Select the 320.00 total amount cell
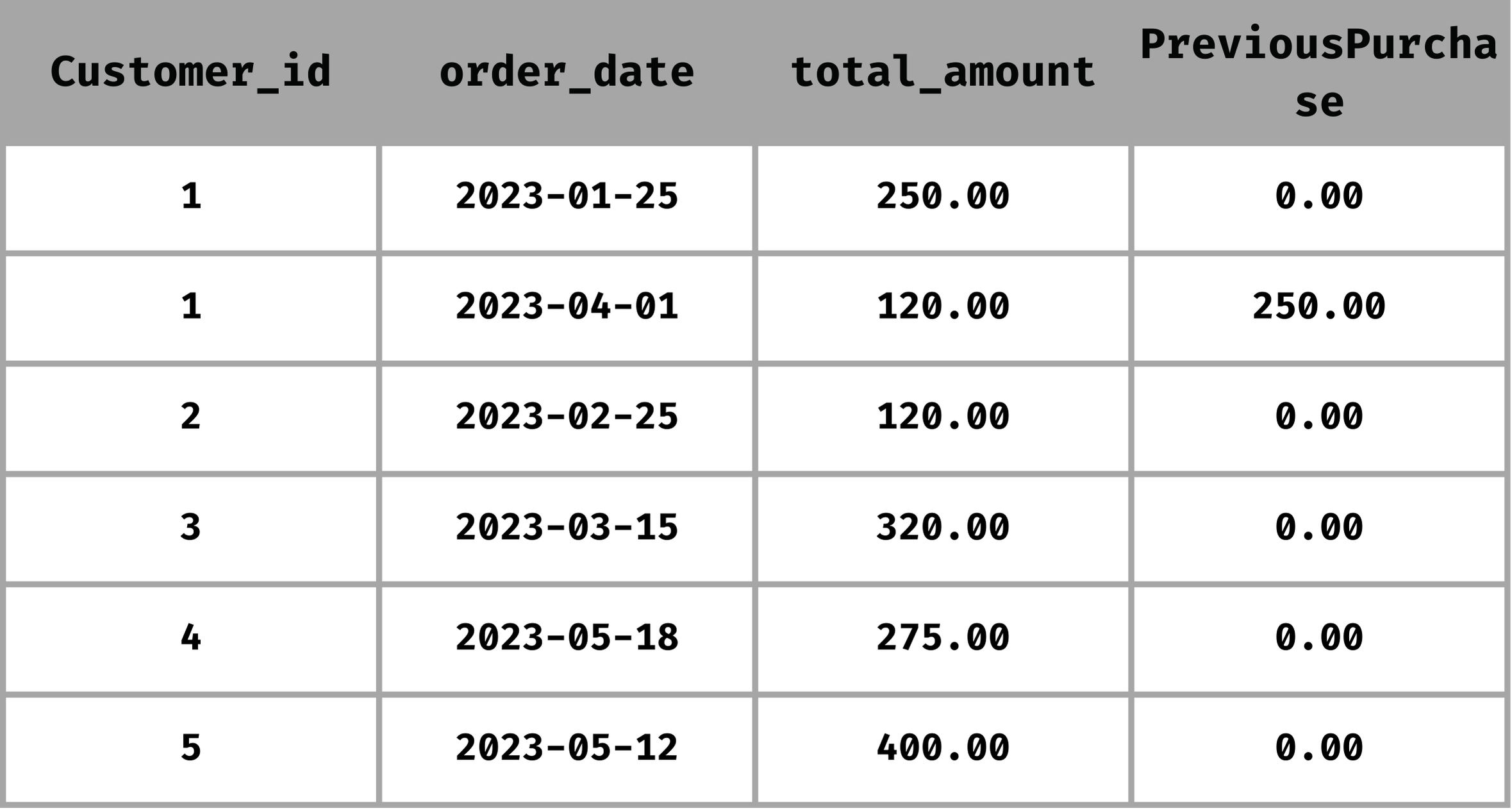This screenshot has width=1512, height=809. coord(942,528)
